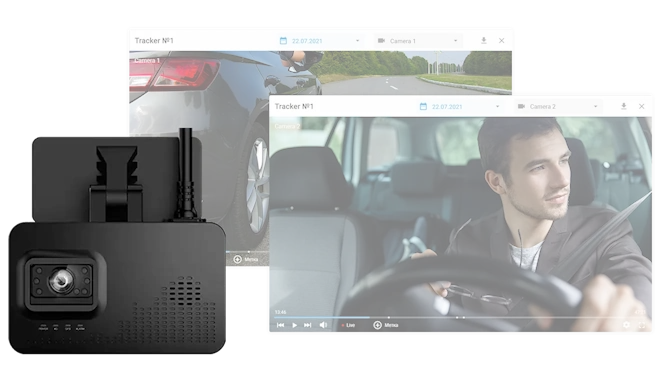
Task: Mute the Camera 2 player volume
Action: click(x=323, y=325)
